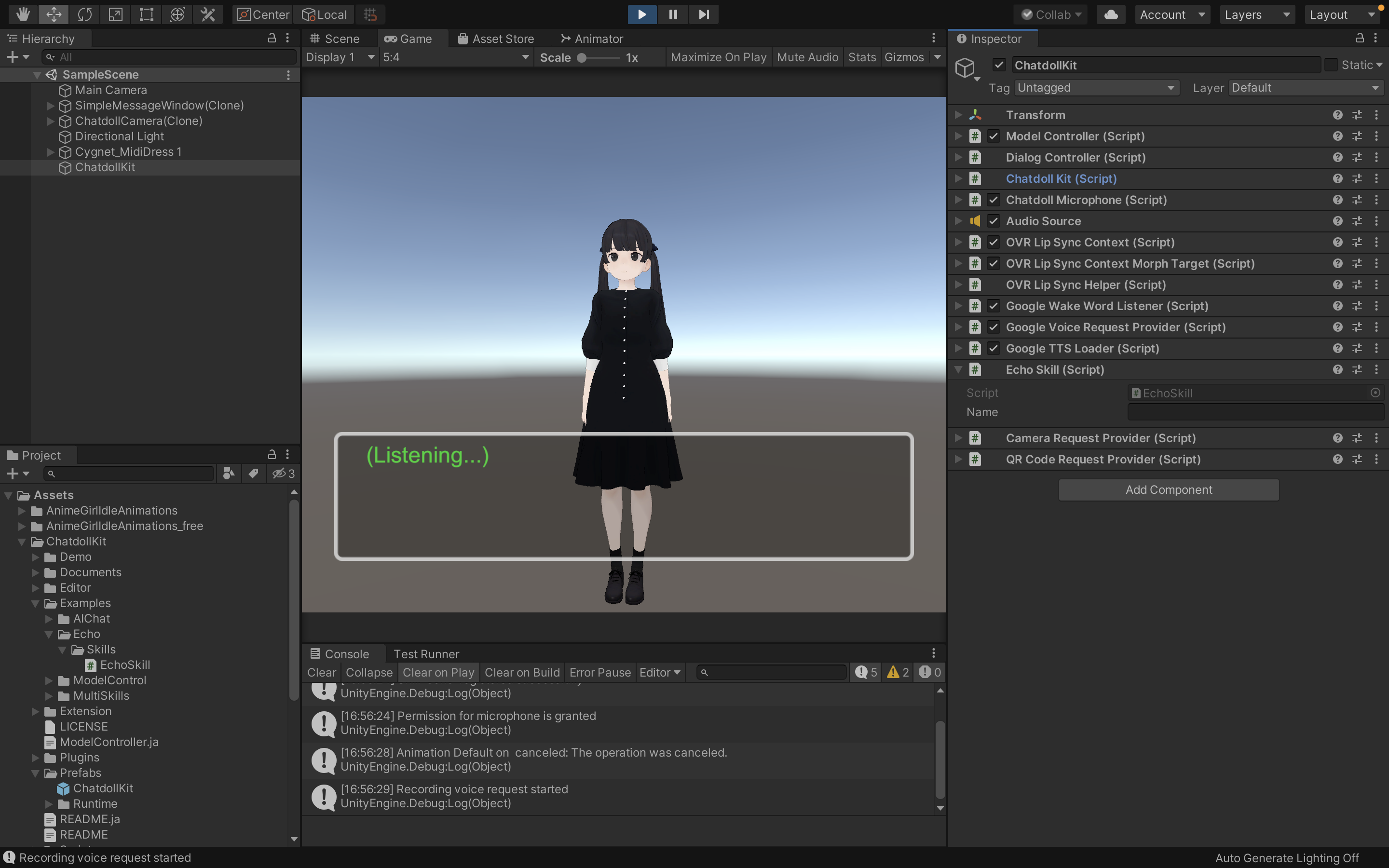This screenshot has width=1389, height=868.
Task: Switch to the Scene tab
Action: click(335, 39)
